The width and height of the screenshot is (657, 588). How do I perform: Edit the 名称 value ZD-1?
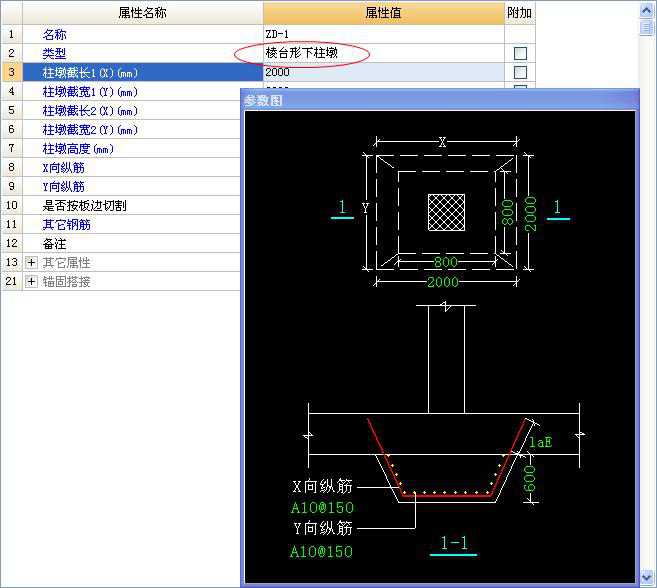(383, 34)
